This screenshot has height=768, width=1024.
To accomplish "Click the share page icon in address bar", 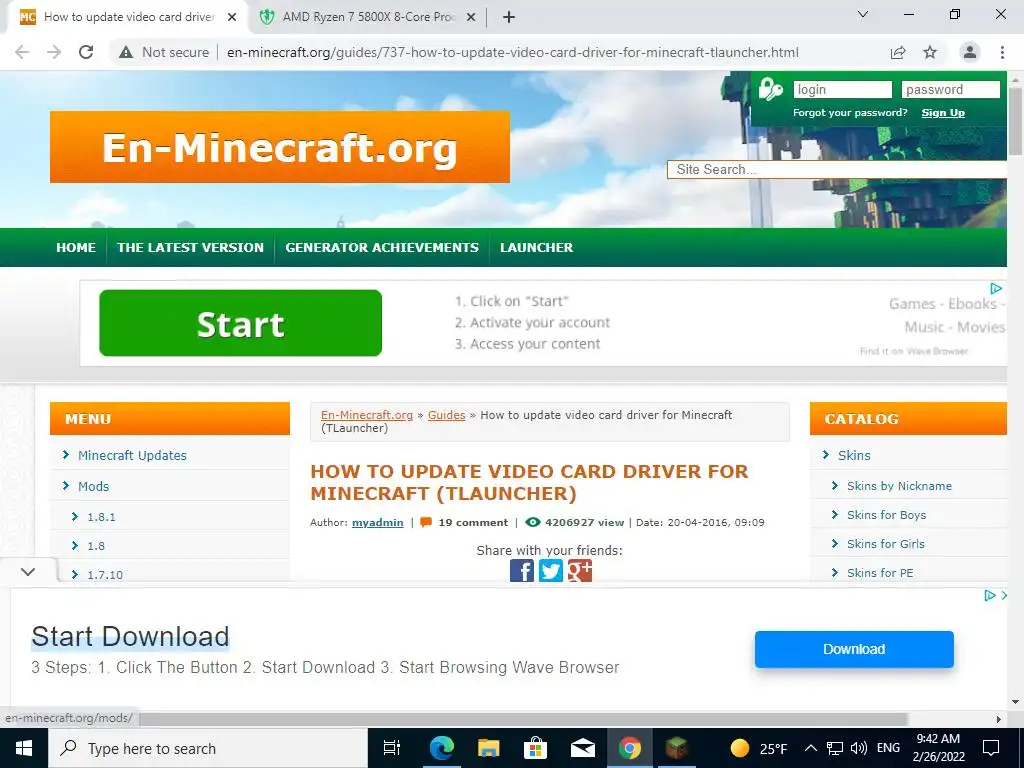I will pos(898,52).
